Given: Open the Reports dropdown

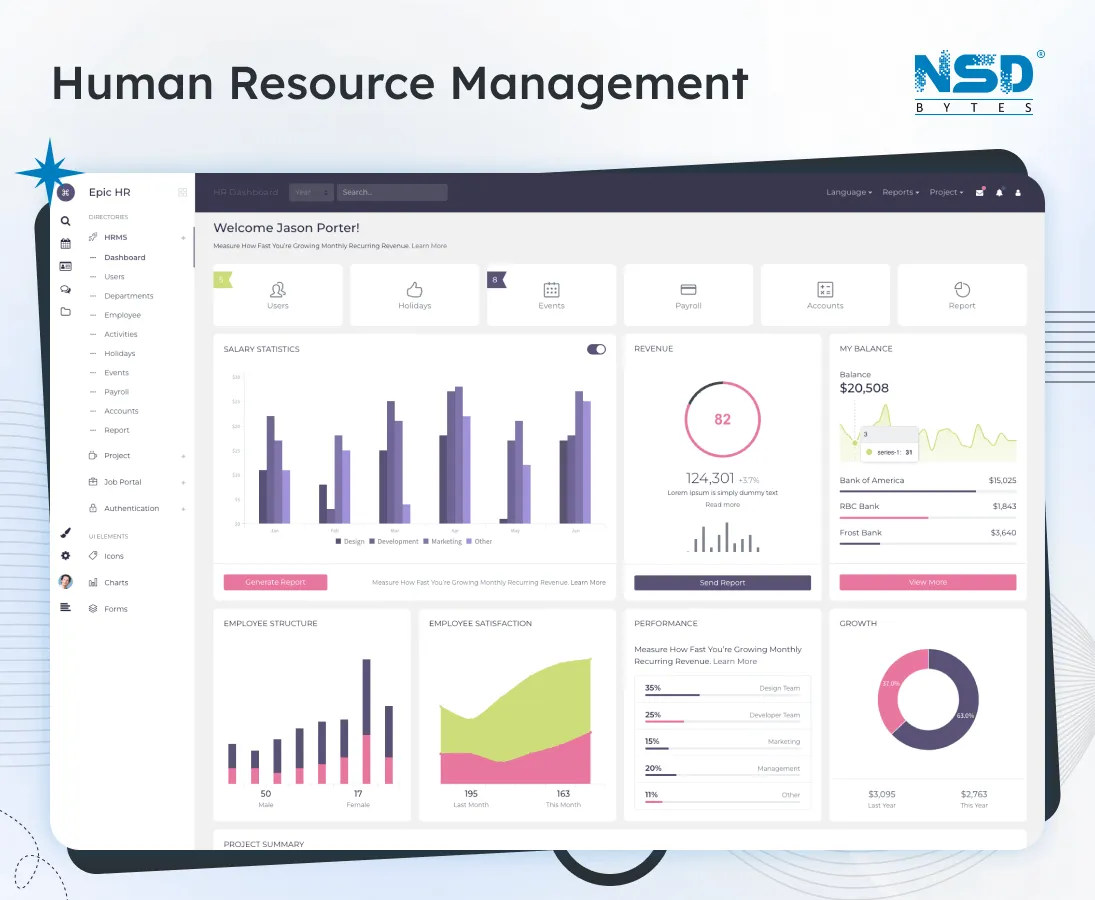Looking at the screenshot, I should tap(900, 192).
